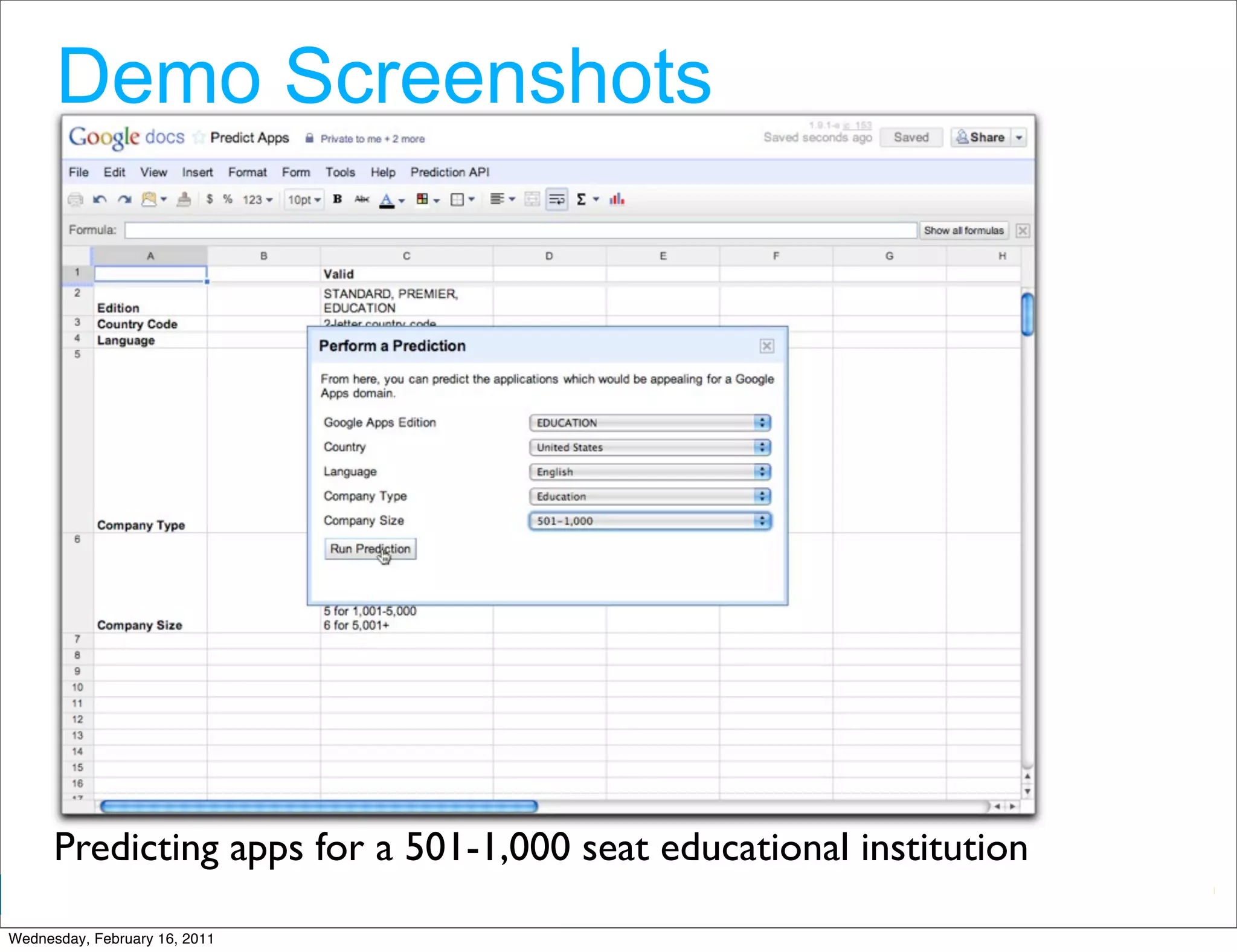Click the scroll down arrow

coord(1027,791)
